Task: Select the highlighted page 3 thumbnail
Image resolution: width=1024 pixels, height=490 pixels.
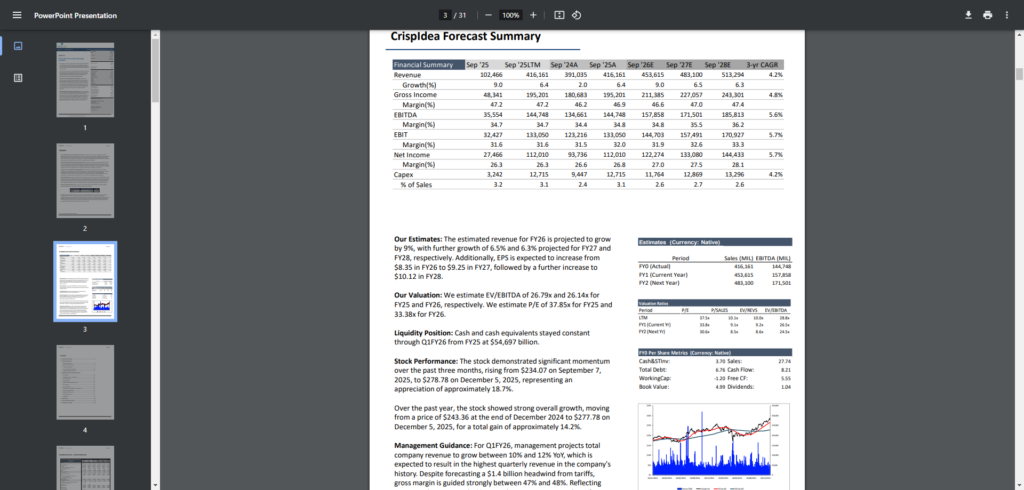Action: (85, 281)
